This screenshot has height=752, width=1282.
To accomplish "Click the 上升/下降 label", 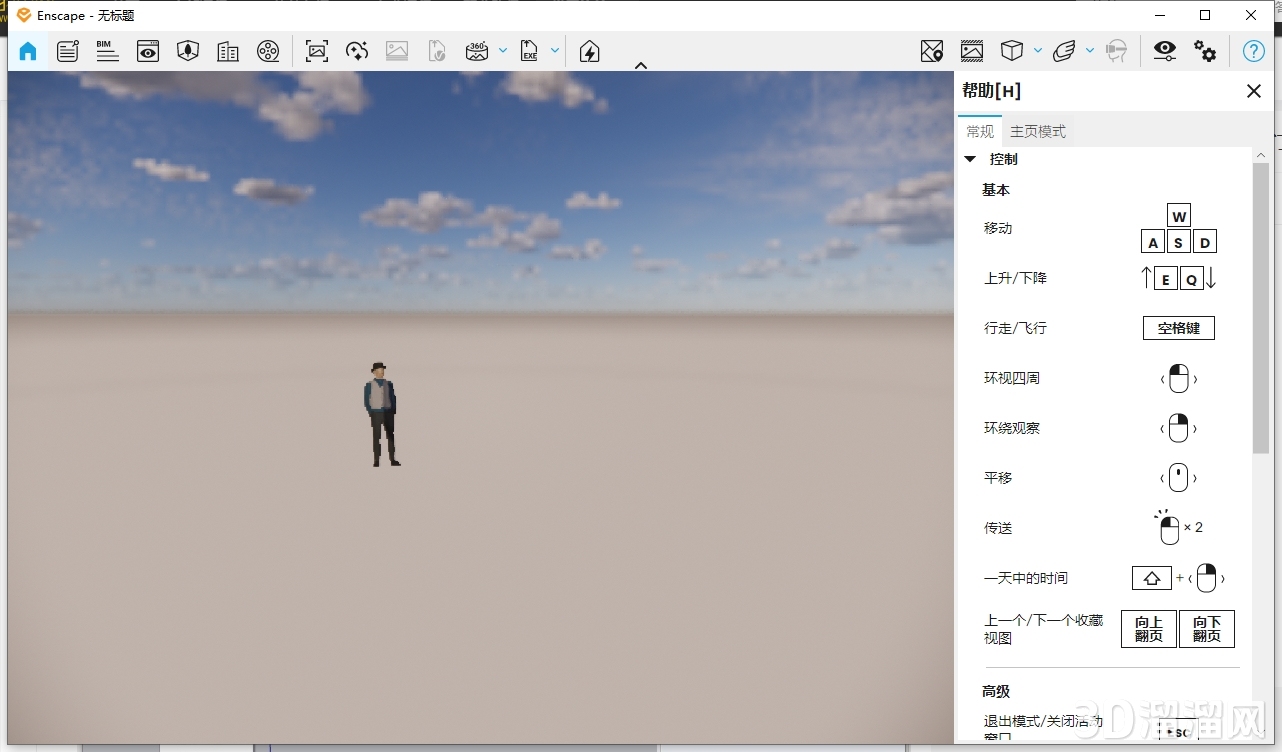I will click(1015, 278).
